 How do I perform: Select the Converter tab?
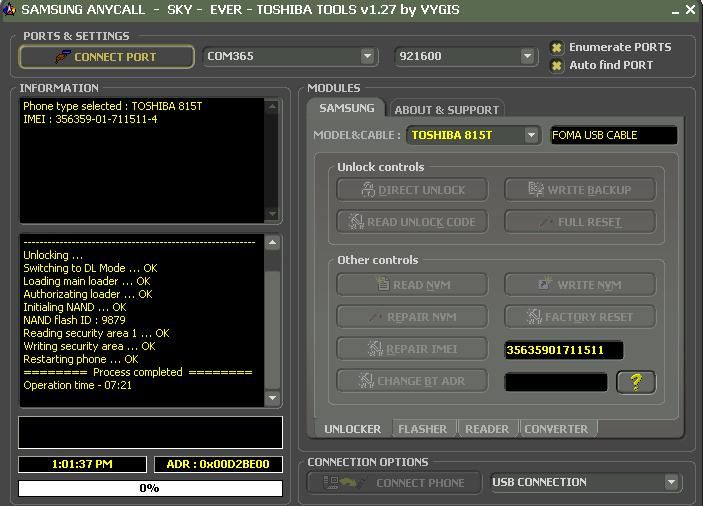[556, 429]
